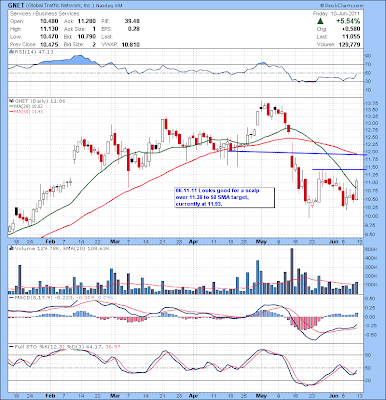Viewport: 386px width, 400px height.
Task: Click the 'Ask Size' value 1
Action: 94,29
